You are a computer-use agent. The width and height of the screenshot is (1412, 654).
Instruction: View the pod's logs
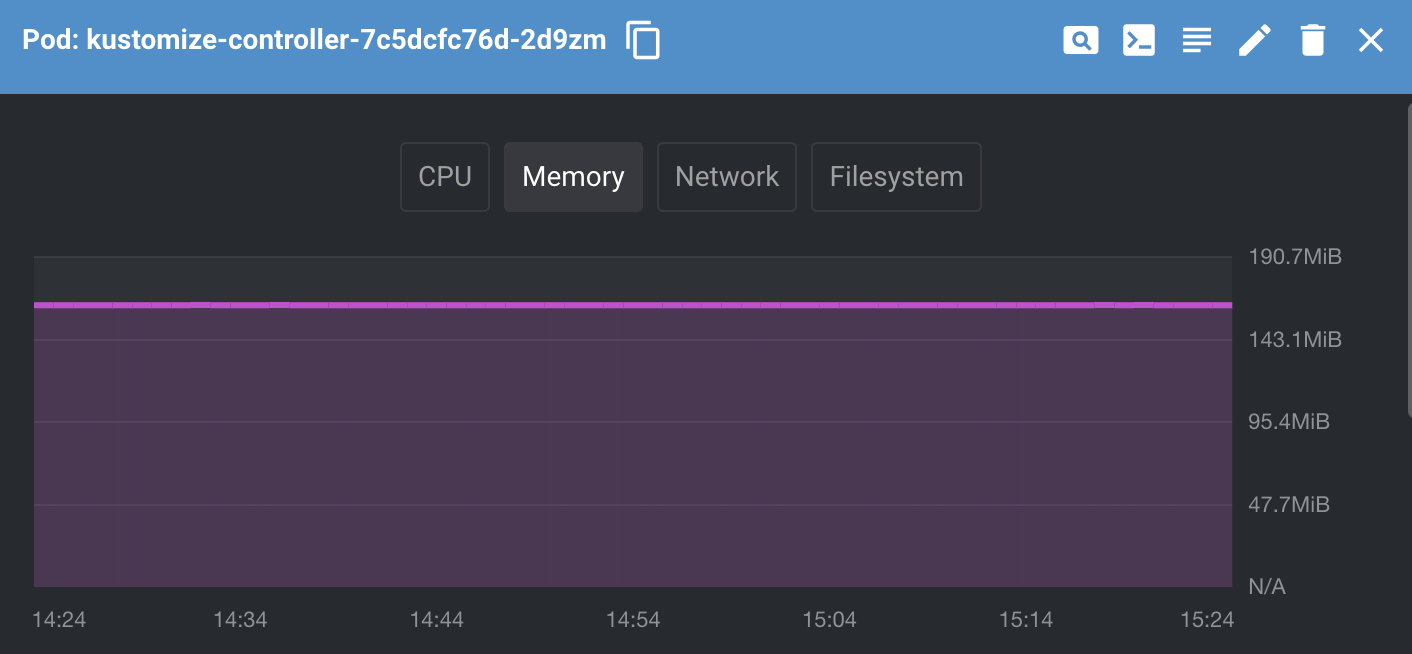[x=1196, y=40]
